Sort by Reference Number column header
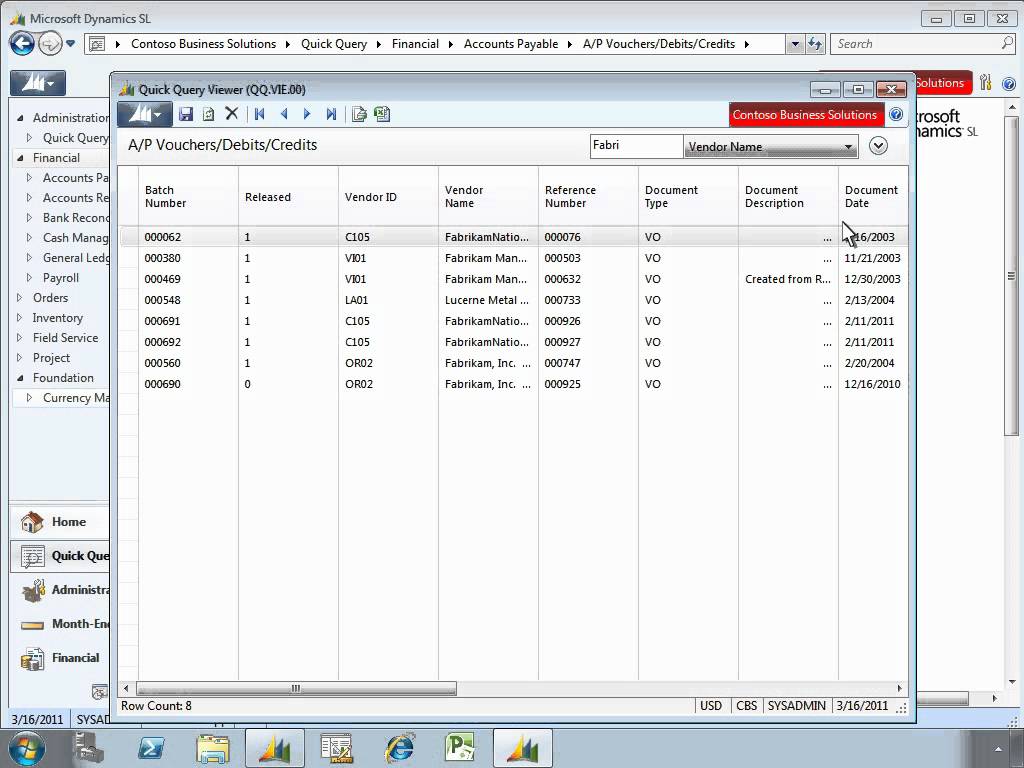1024x768 pixels. [x=588, y=197]
